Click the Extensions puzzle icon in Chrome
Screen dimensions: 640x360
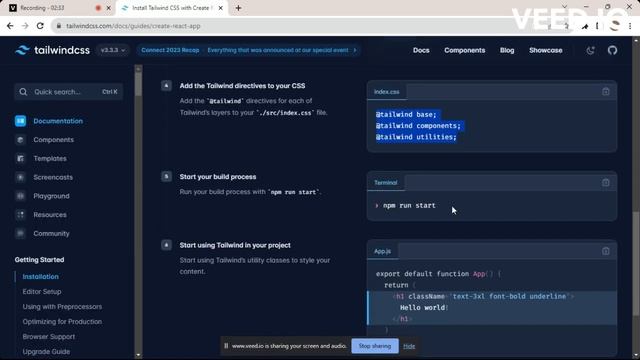point(585,26)
